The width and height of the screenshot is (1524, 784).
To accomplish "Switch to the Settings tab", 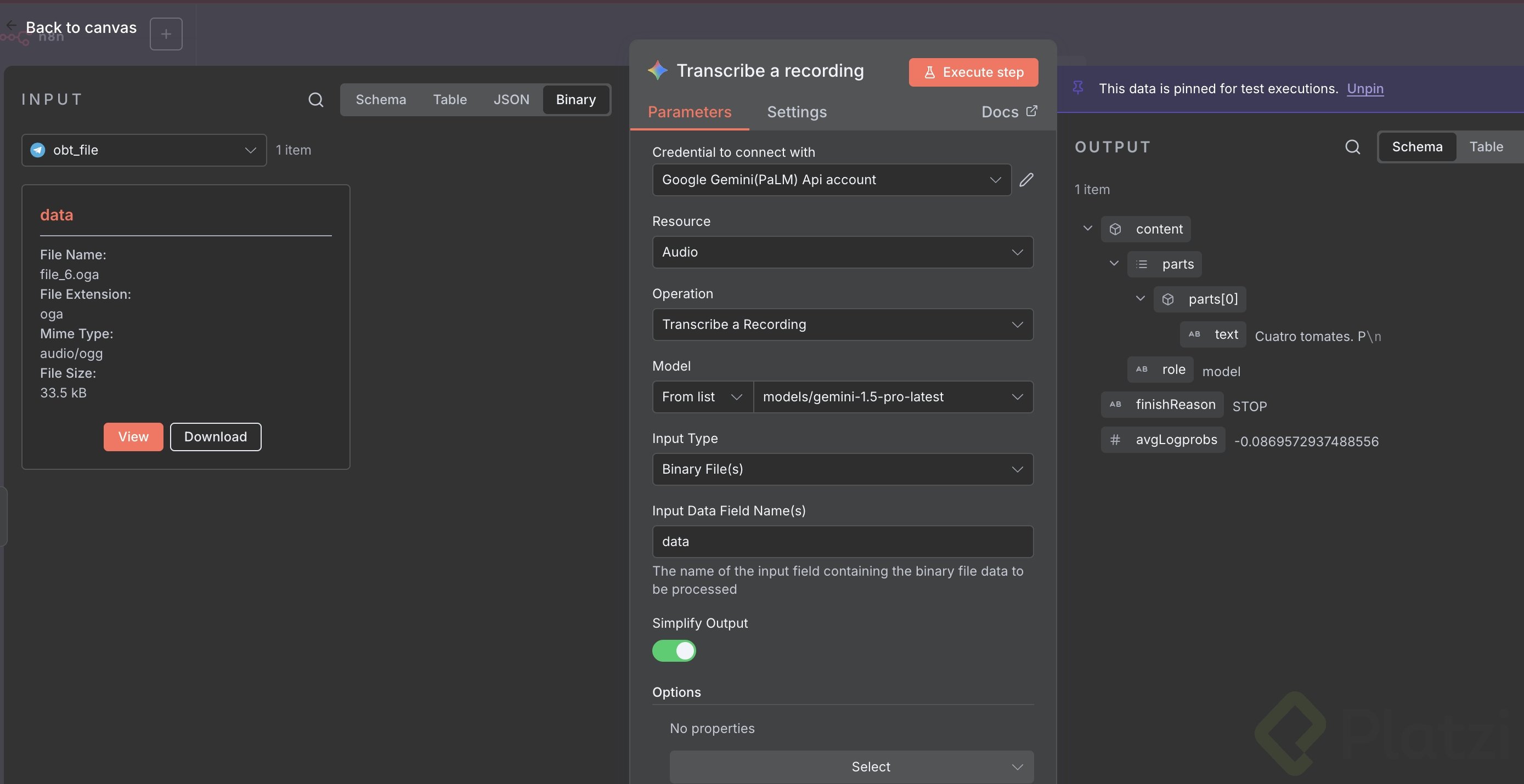I will pyautogui.click(x=797, y=112).
